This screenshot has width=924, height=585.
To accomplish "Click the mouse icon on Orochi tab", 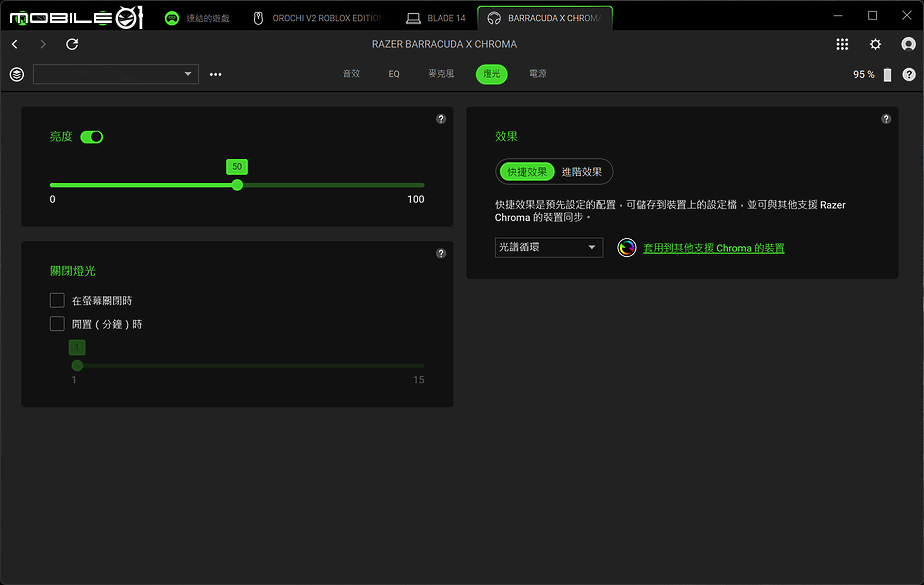I will [258, 18].
